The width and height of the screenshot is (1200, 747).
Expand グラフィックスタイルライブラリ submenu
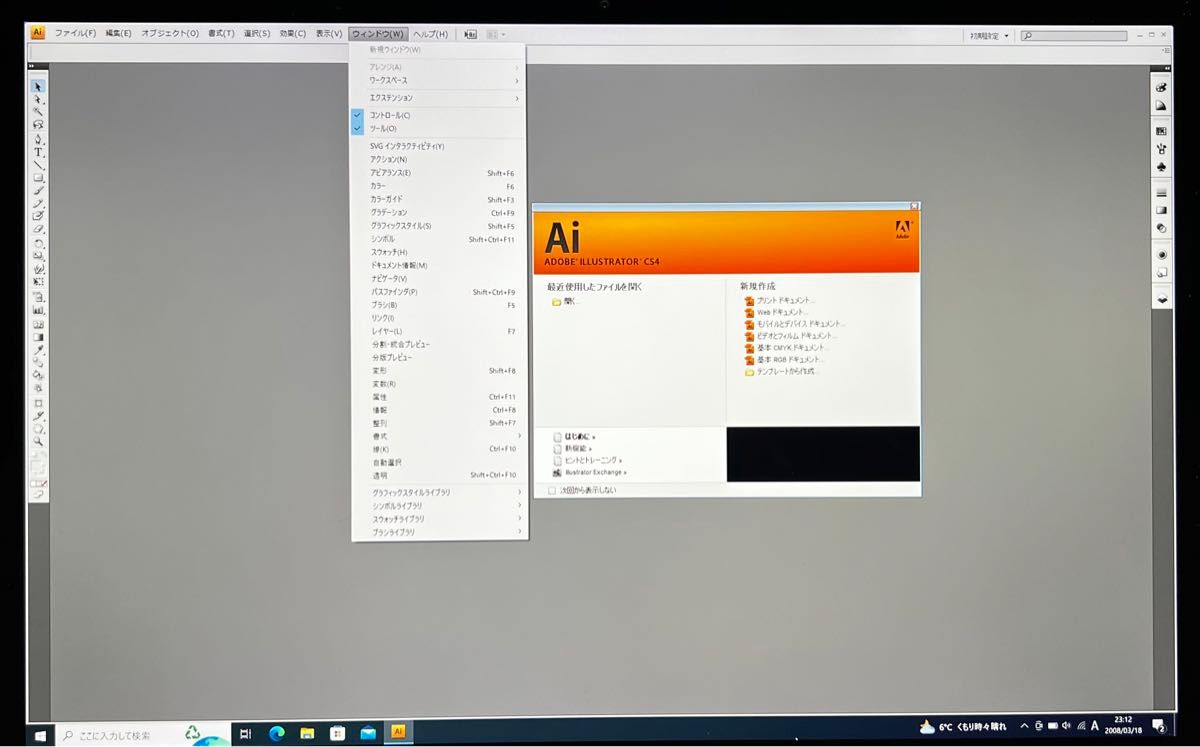tap(439, 492)
